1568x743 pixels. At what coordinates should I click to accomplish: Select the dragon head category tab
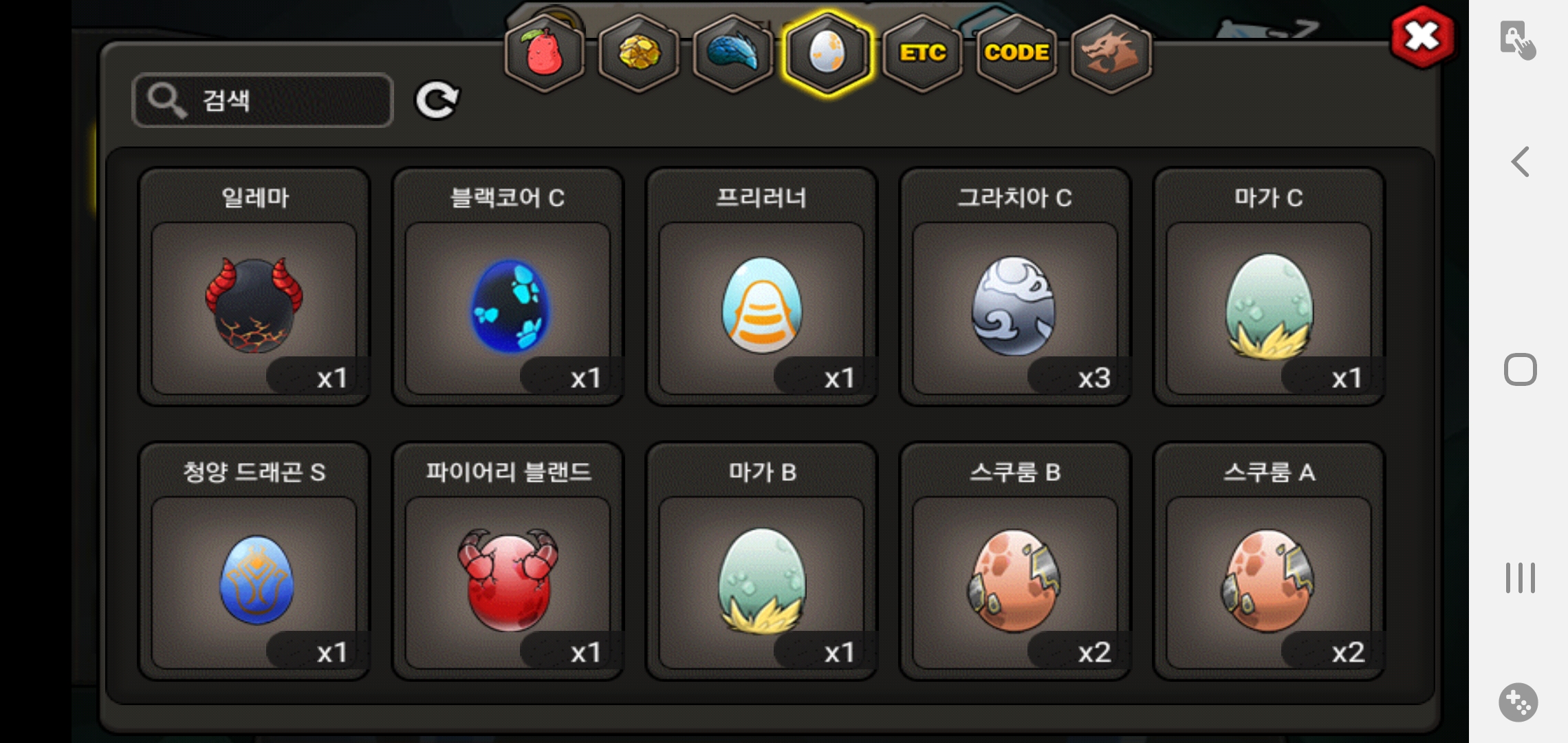coord(1111,53)
